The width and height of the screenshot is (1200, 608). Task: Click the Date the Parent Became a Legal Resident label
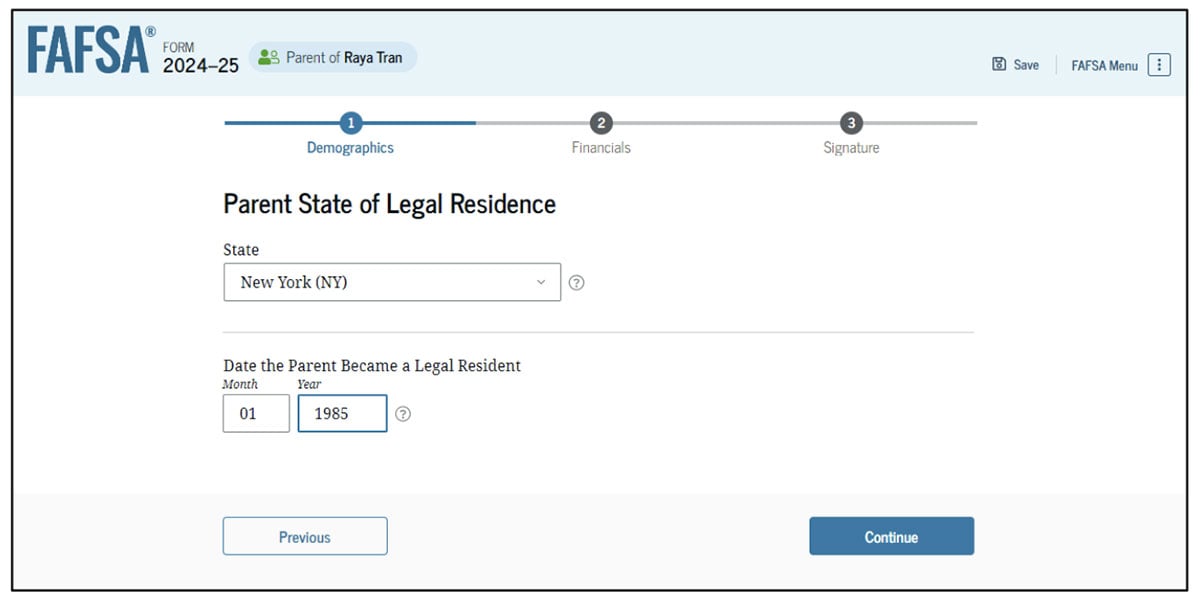click(372, 366)
